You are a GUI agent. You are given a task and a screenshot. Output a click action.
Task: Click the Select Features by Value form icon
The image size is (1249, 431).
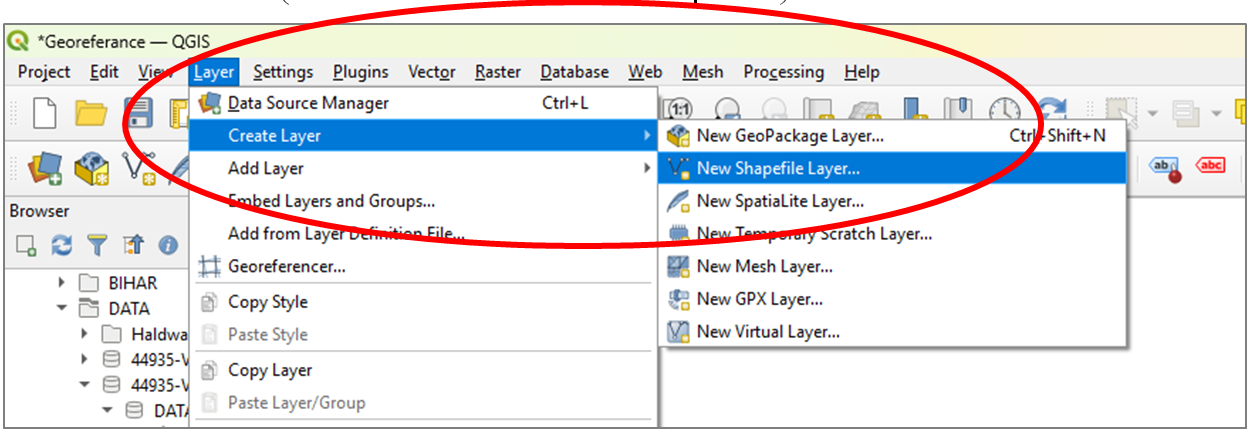[x=1186, y=113]
